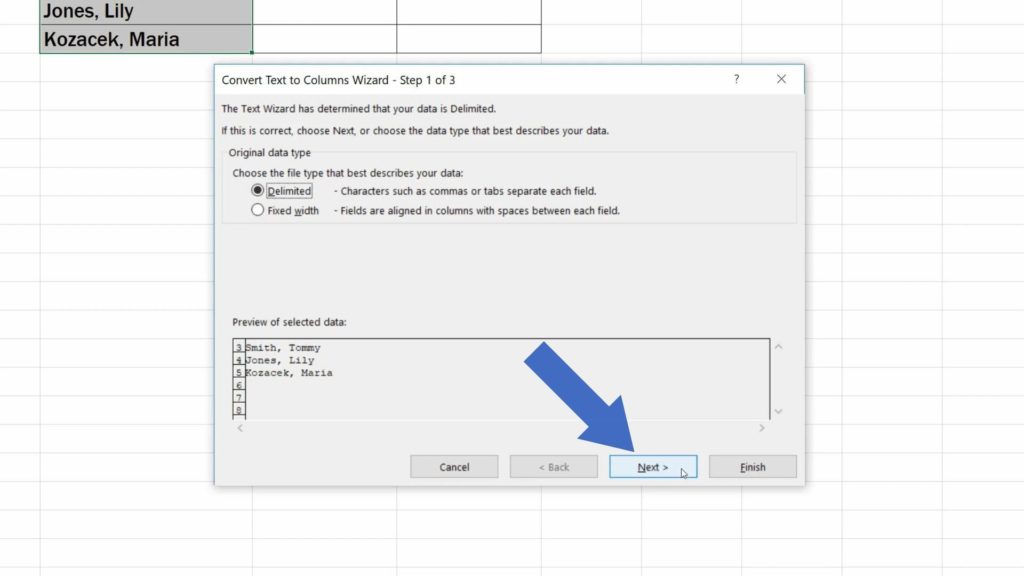Click the Finish button
Image resolution: width=1024 pixels, height=576 pixels.
click(752, 467)
